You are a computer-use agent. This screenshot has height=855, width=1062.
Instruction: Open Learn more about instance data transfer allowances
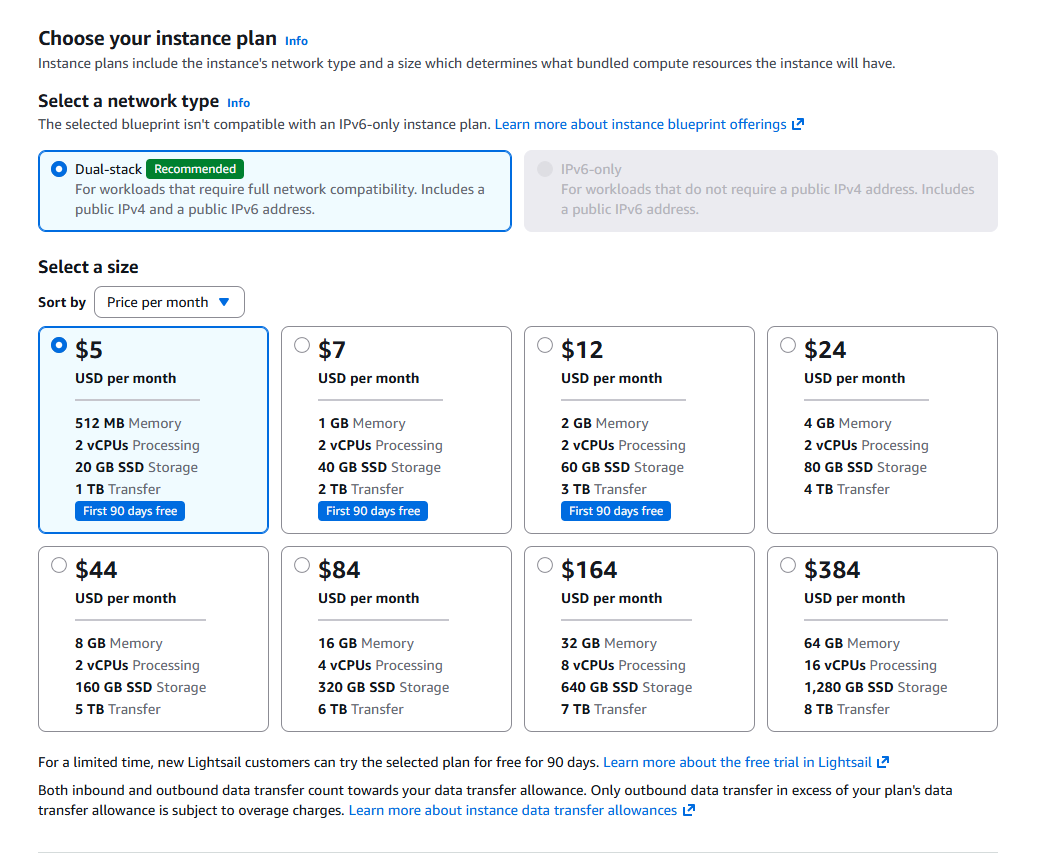[513, 810]
